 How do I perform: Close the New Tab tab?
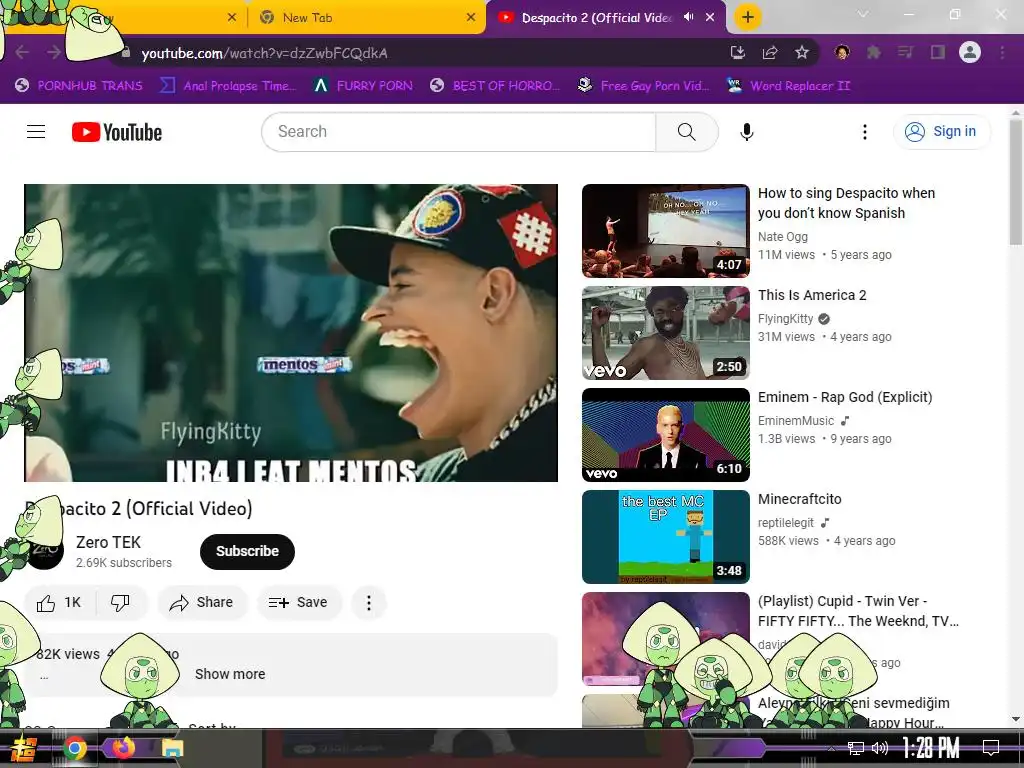tap(471, 18)
